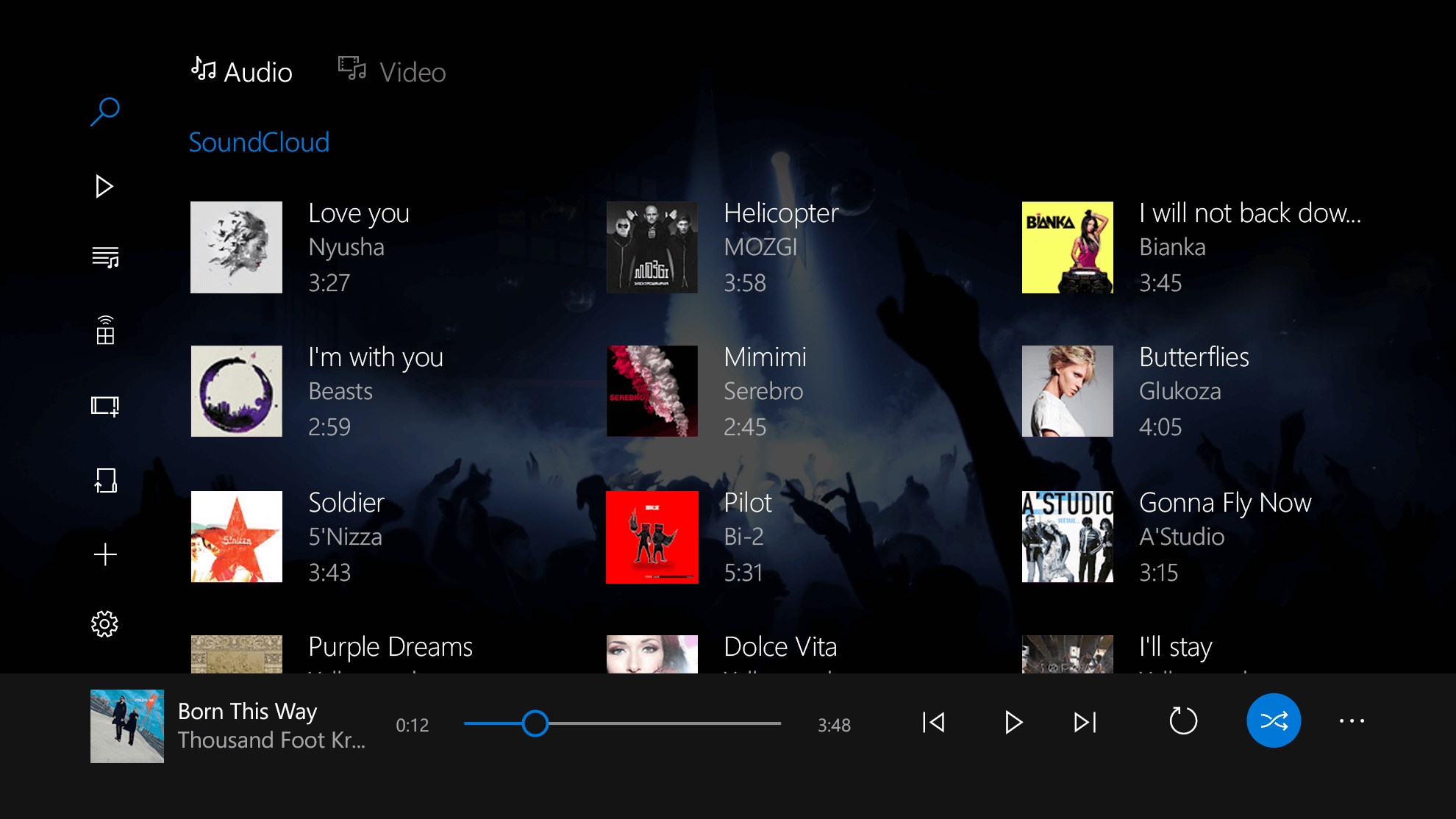Open the search panel

pyautogui.click(x=104, y=111)
